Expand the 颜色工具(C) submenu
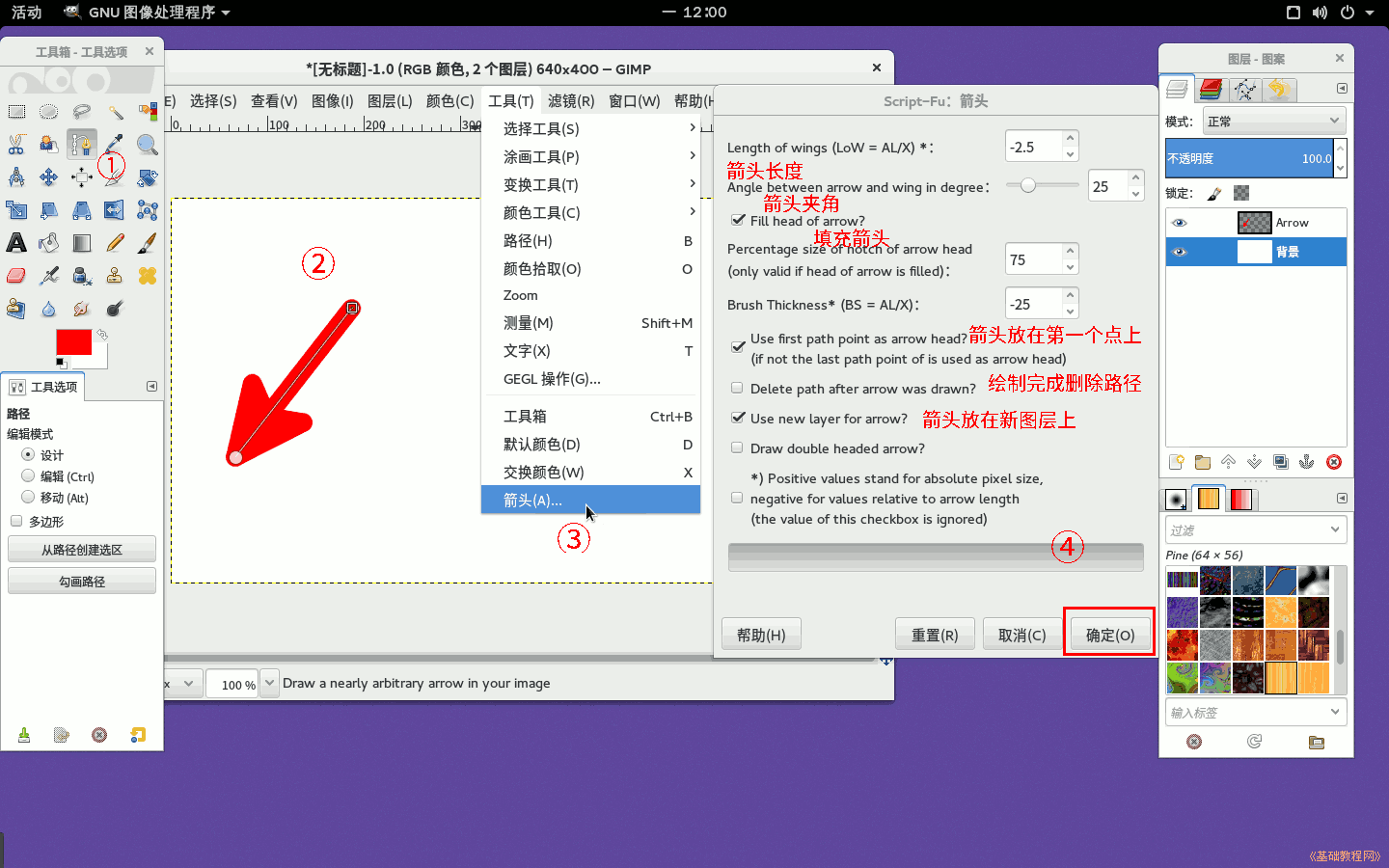1389x868 pixels. pos(590,212)
